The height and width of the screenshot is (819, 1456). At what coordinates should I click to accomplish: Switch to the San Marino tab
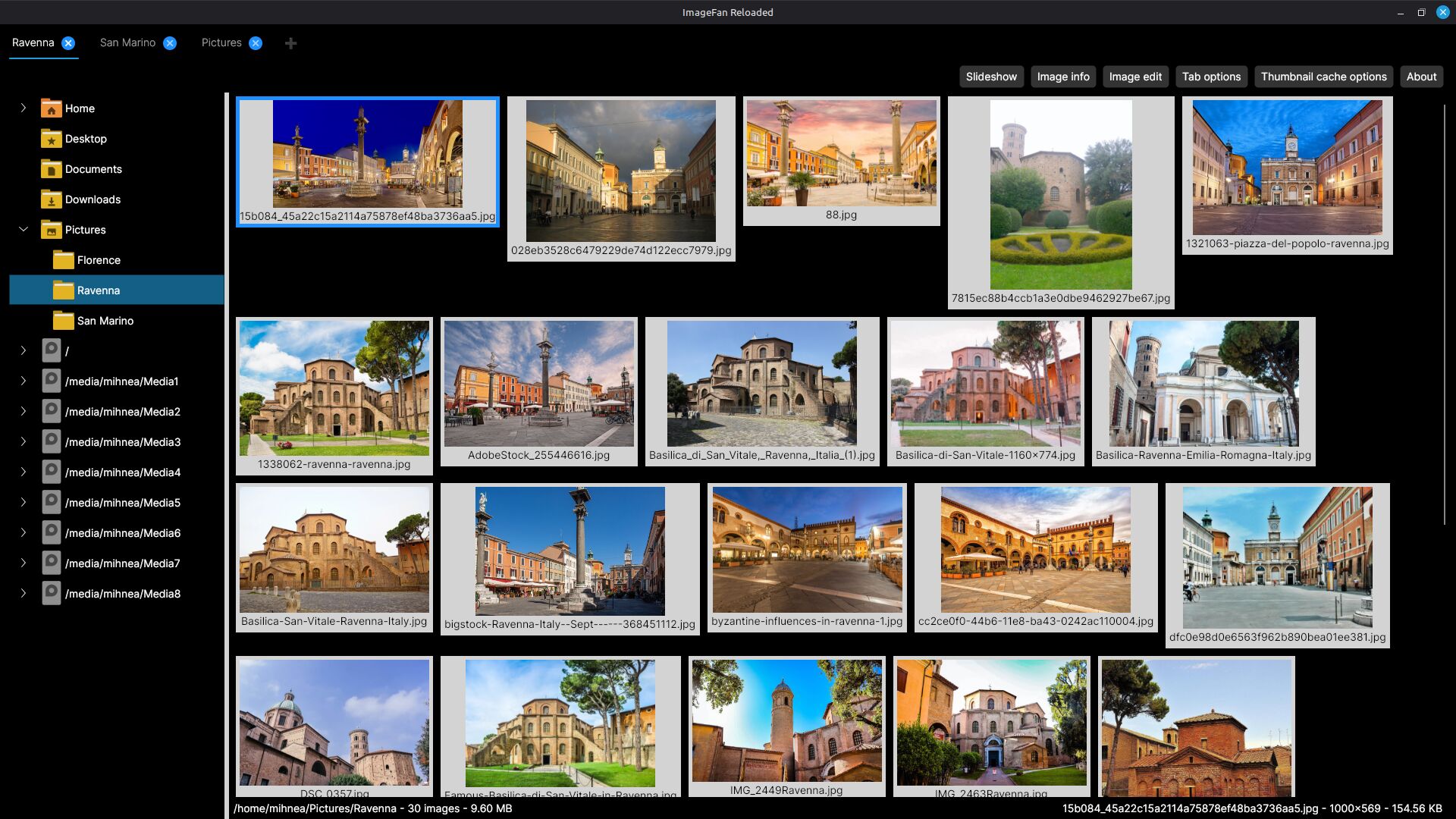127,43
